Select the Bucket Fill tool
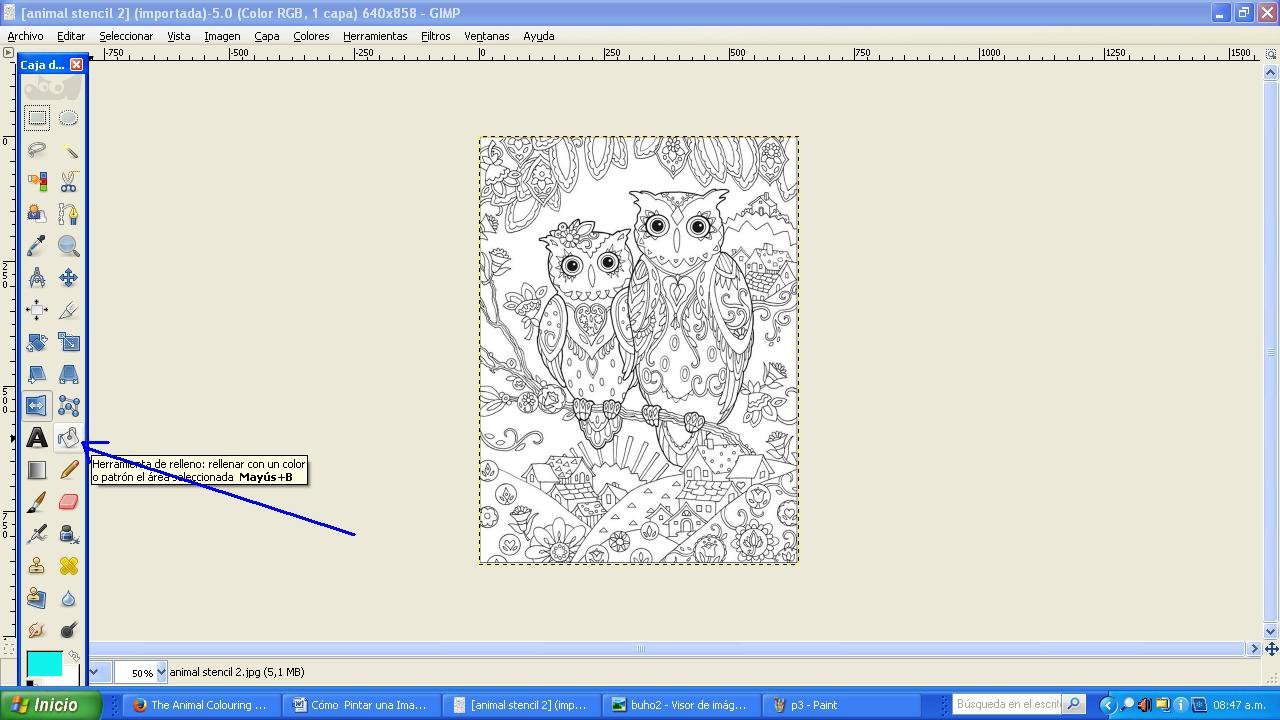 [68, 438]
